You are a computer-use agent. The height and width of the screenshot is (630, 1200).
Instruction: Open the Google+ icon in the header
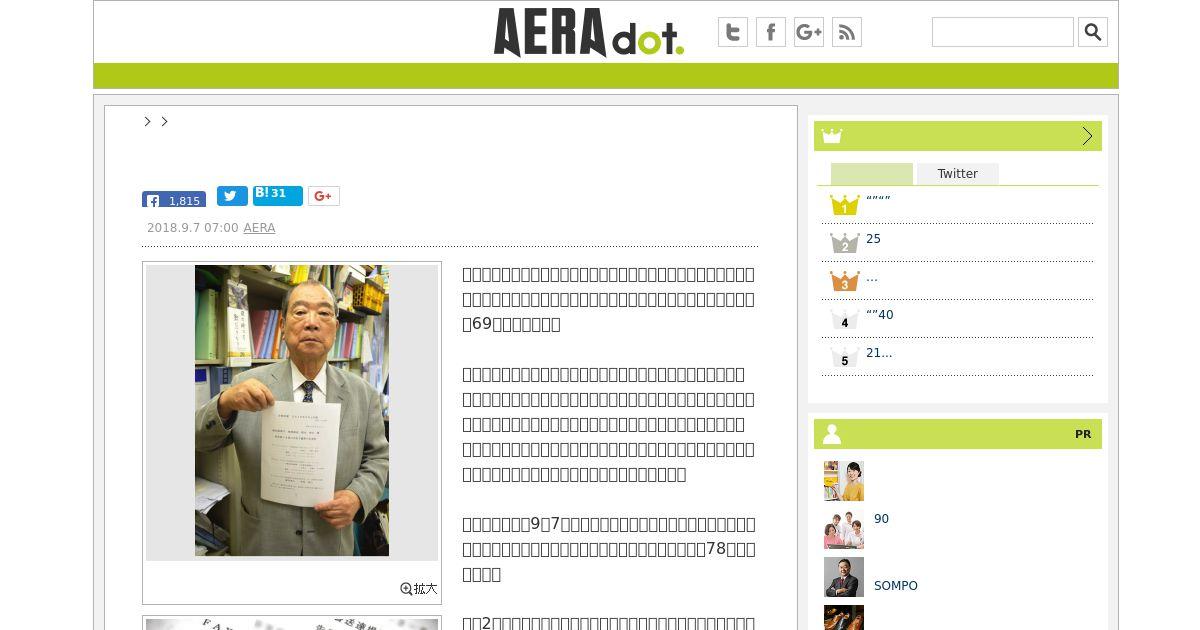(809, 32)
